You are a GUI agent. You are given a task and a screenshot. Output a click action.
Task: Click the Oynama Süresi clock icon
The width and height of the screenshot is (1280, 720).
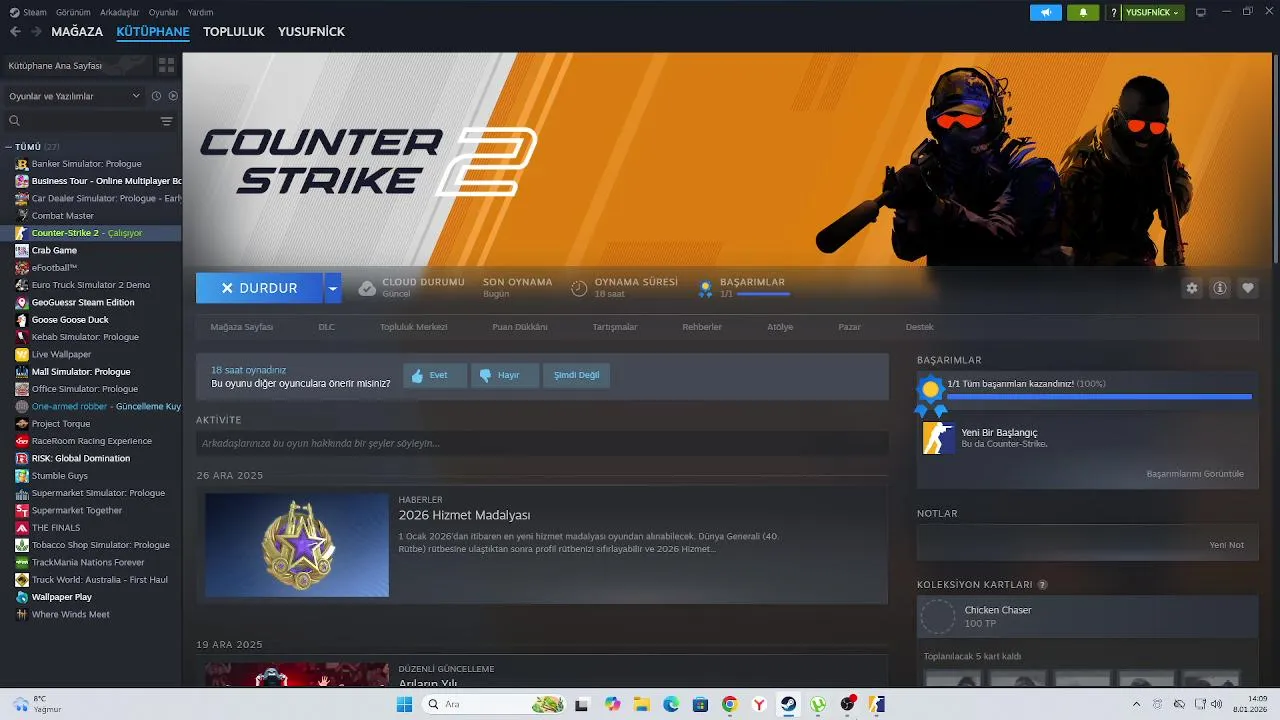coord(579,288)
